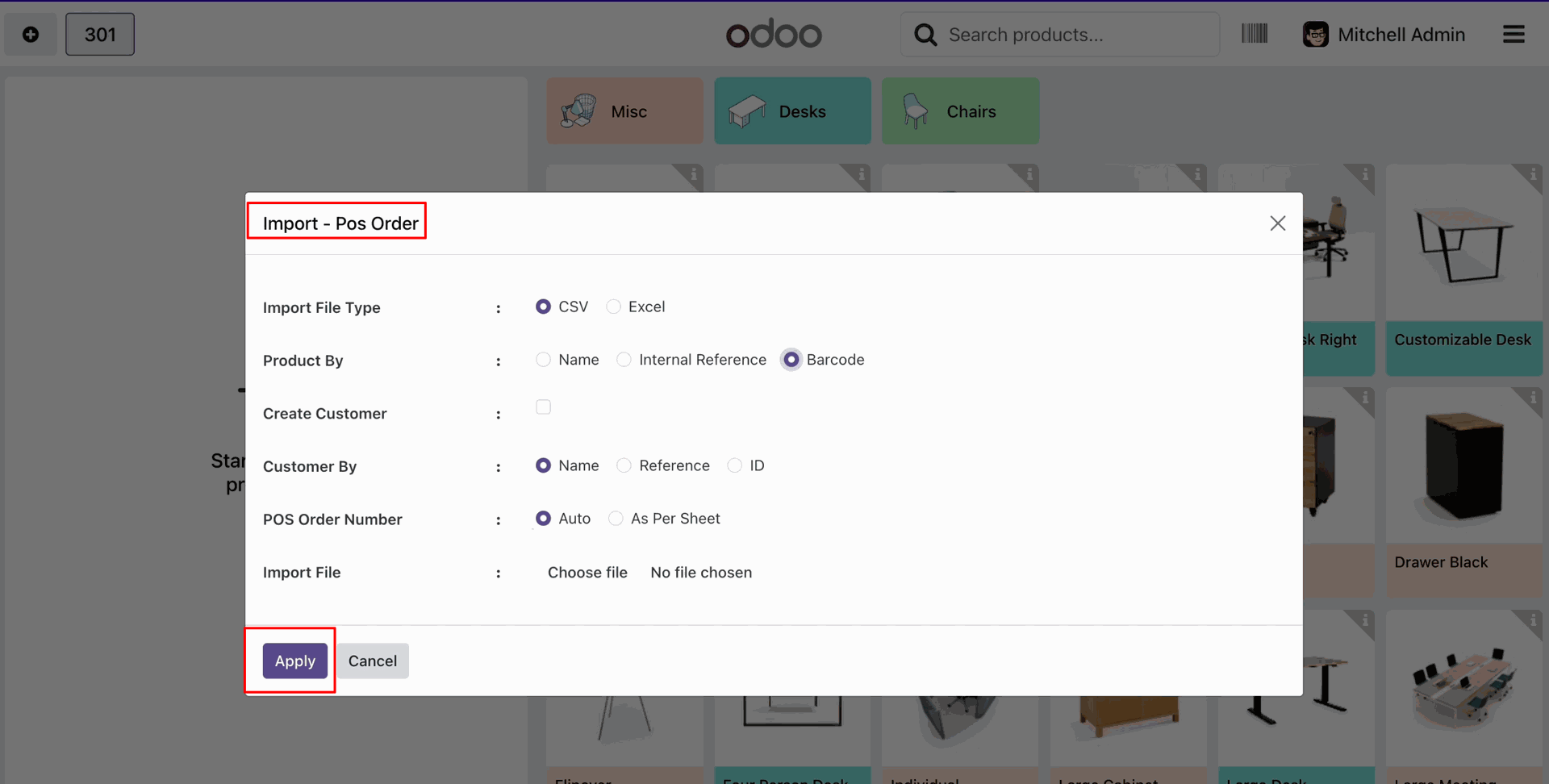Screen dimensions: 1549x784
Task: Click the plus icon to add new order
Action: 31,35
